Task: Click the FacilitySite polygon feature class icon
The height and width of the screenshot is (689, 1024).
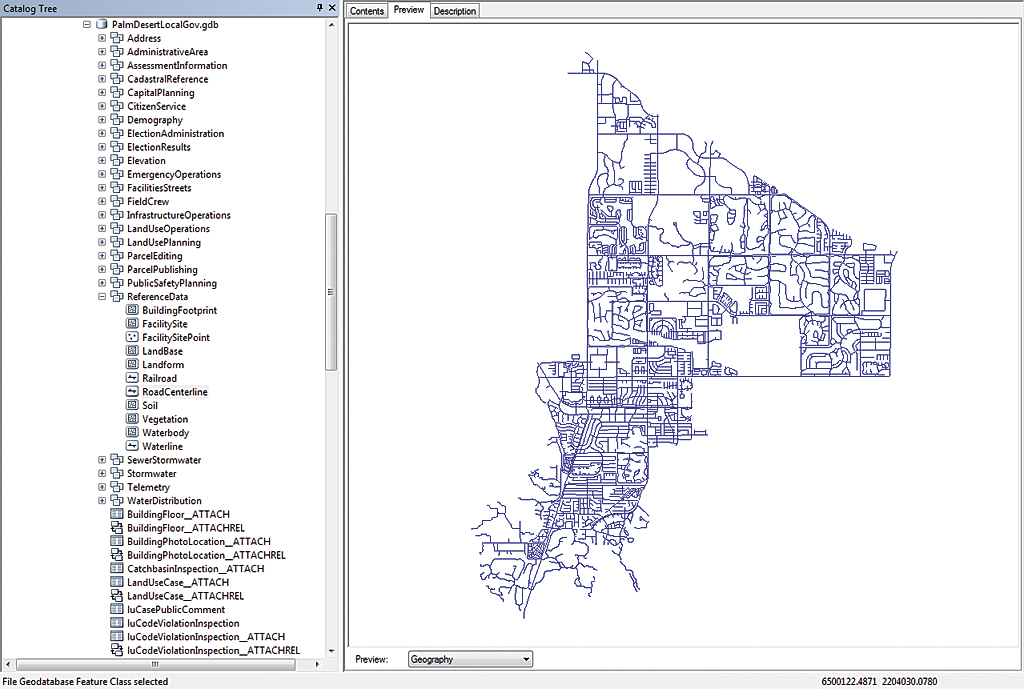Action: (132, 324)
